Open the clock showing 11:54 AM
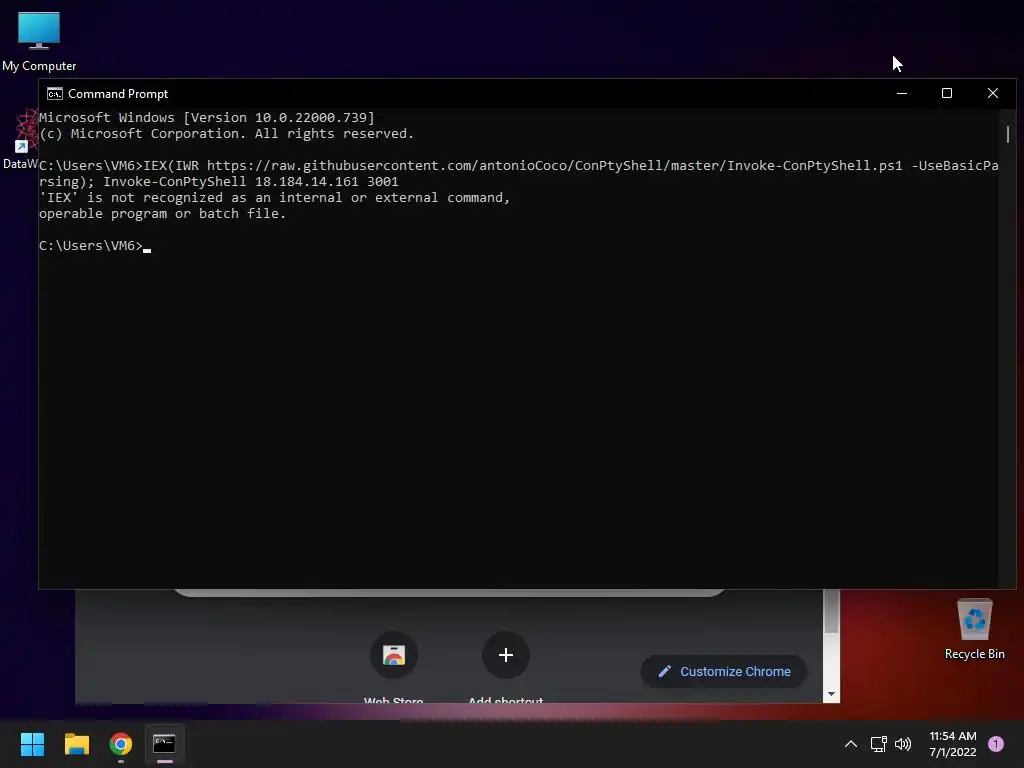The height and width of the screenshot is (768, 1024). coord(953,744)
